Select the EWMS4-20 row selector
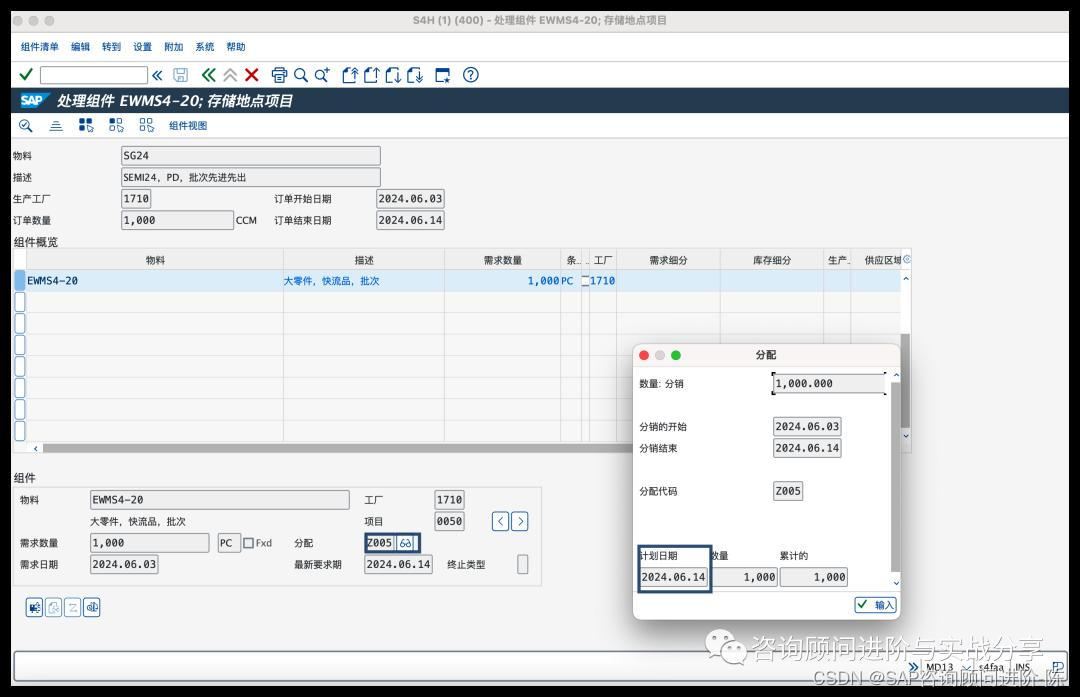Image resolution: width=1080 pixels, height=697 pixels. [x=20, y=280]
